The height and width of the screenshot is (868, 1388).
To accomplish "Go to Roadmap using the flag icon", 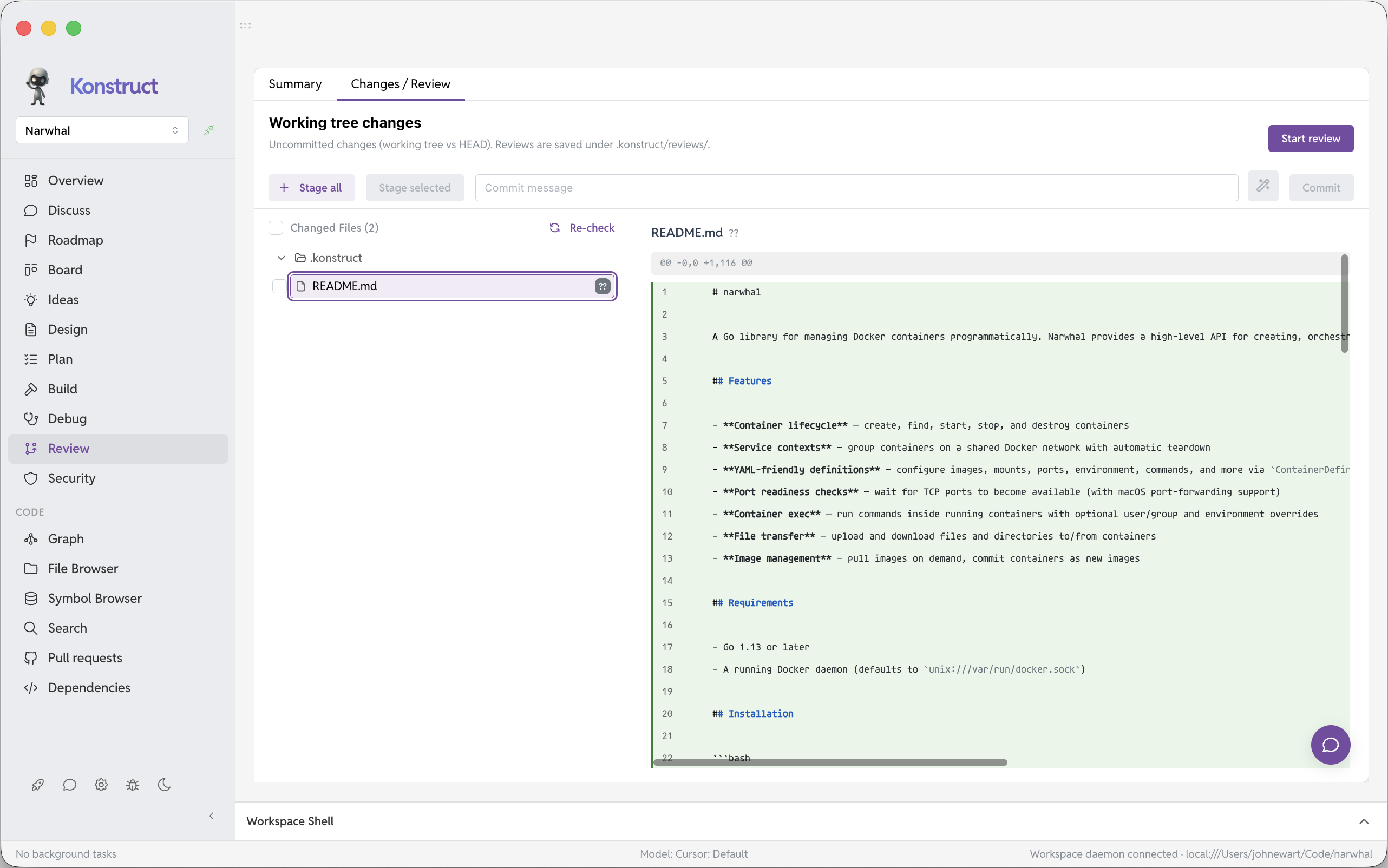I will pos(31,240).
